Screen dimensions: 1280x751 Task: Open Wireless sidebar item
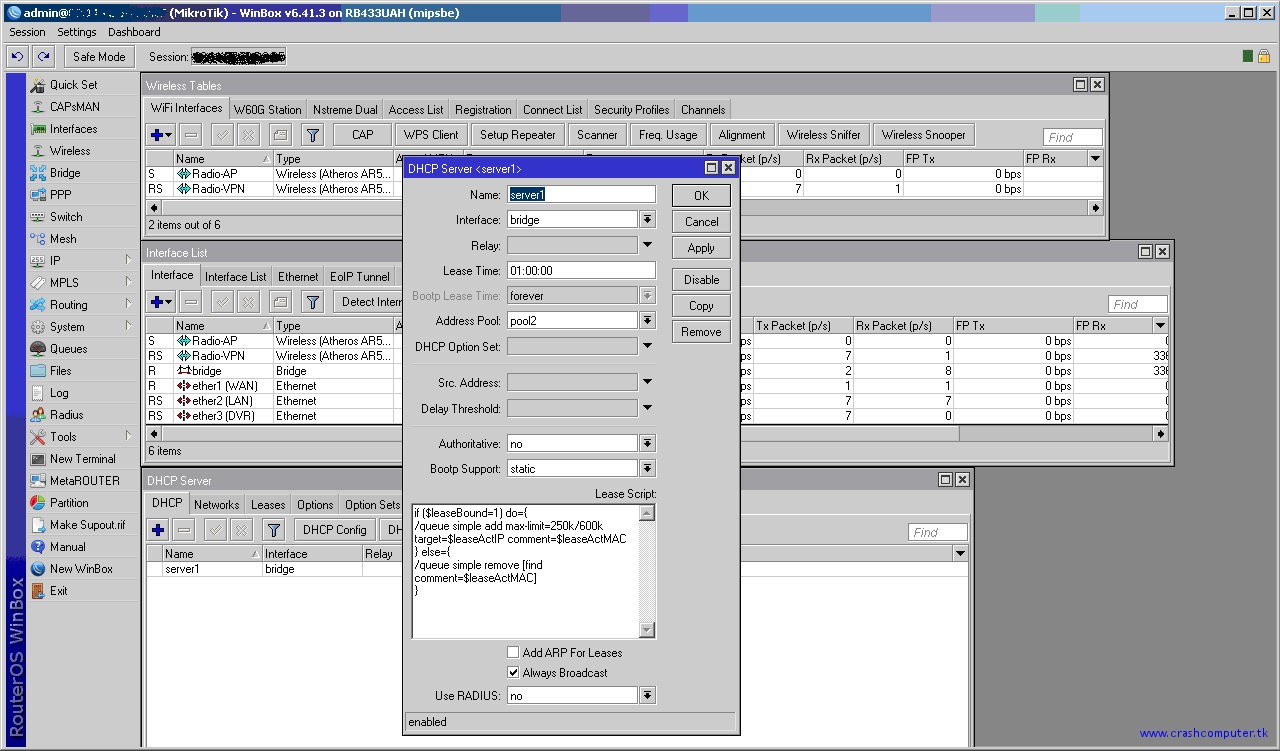70,151
